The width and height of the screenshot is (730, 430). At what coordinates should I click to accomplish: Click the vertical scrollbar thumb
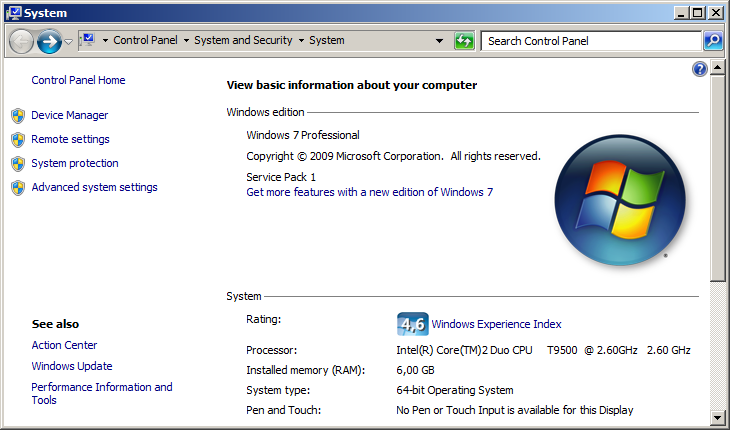[x=717, y=178]
